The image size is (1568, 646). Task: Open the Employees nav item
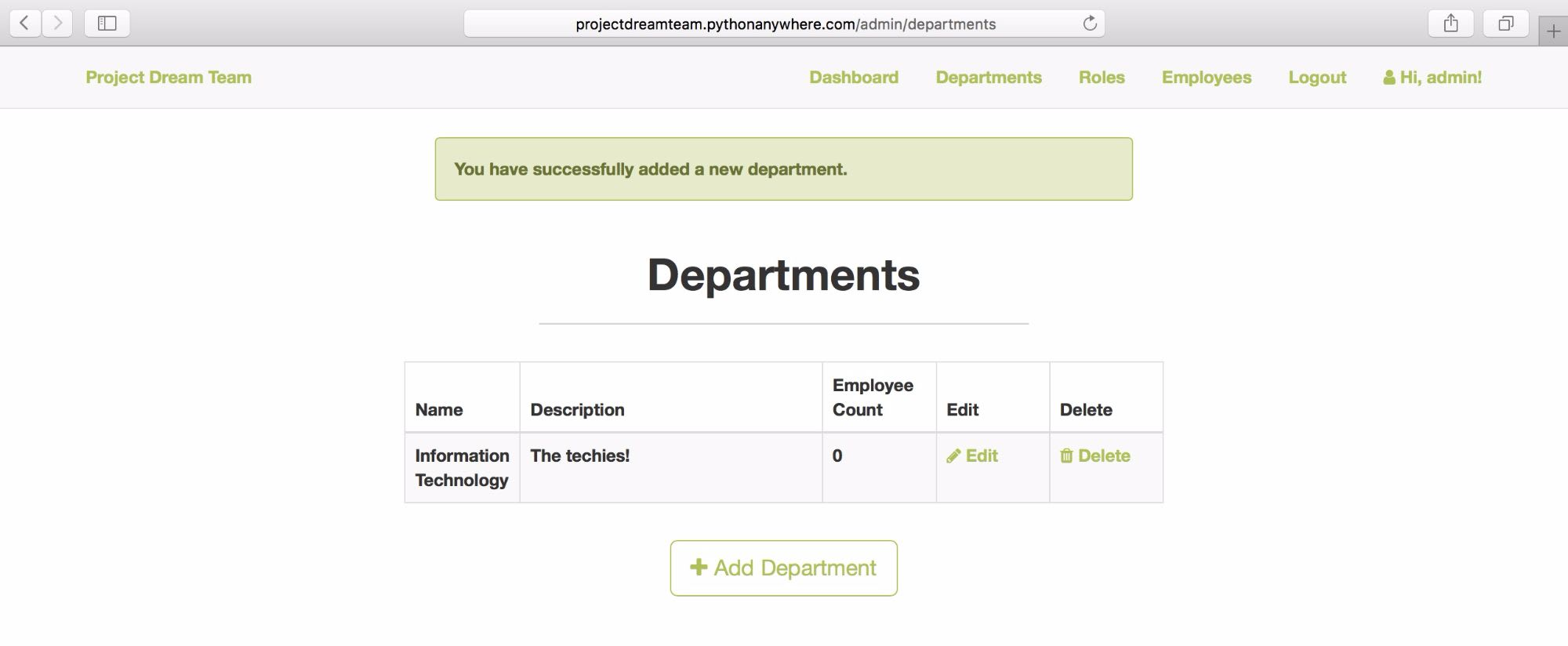click(1207, 77)
